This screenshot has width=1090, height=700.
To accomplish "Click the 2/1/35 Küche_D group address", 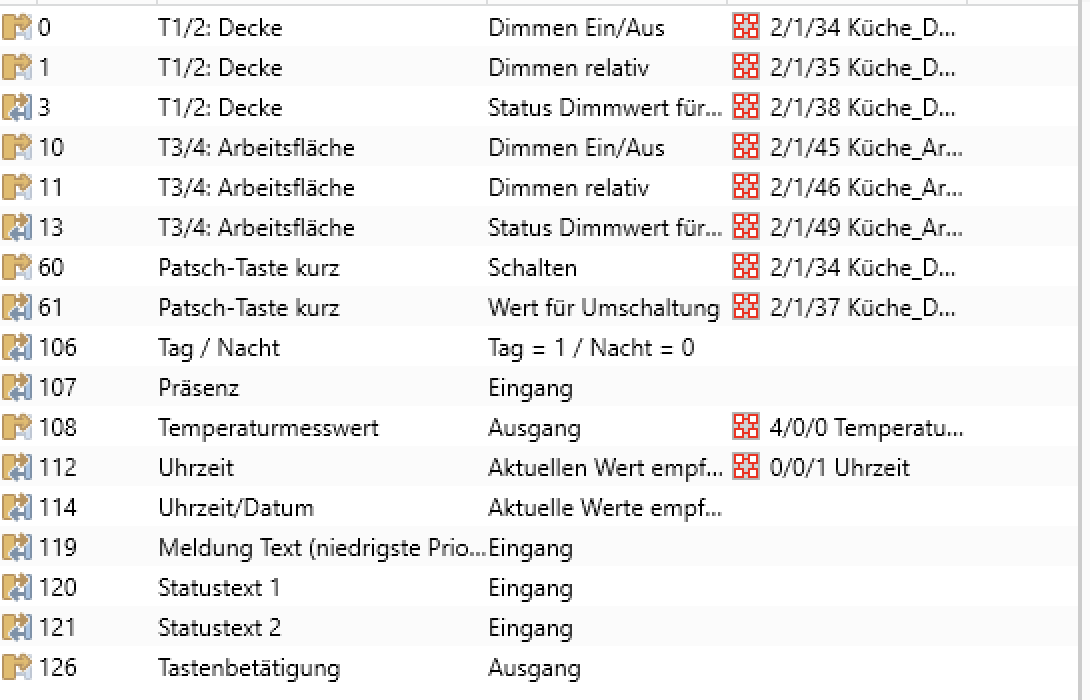I will (863, 68).
